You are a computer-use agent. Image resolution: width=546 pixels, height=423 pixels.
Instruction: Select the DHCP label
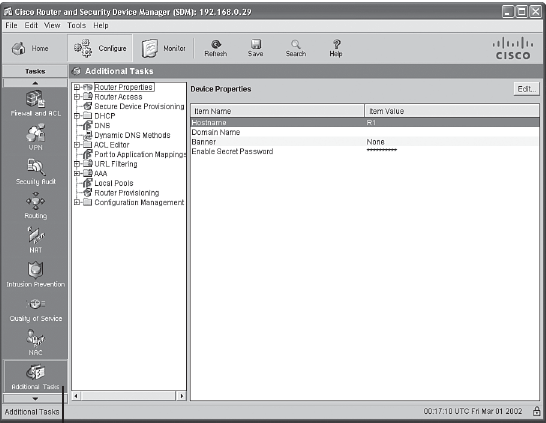pyautogui.click(x=104, y=116)
